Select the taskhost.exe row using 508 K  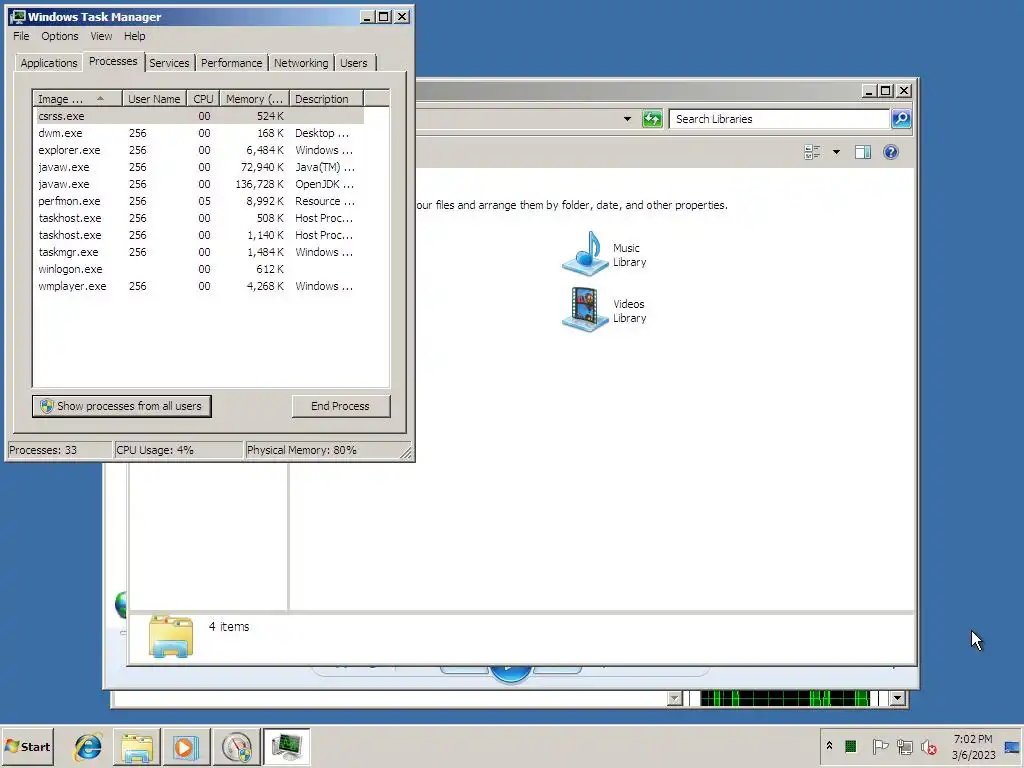[199, 217]
